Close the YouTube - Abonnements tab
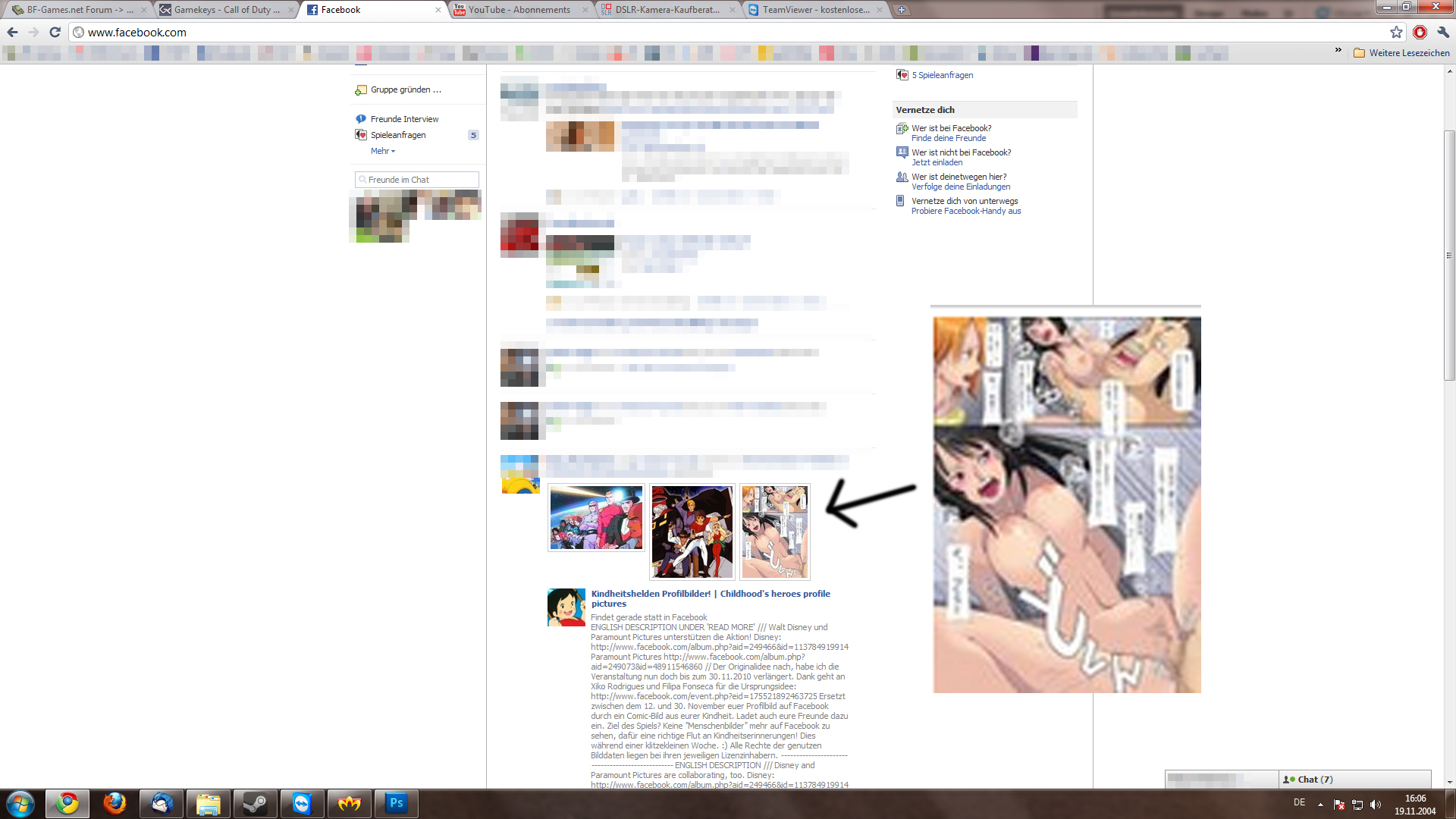Viewport: 1456px width, 819px height. point(585,10)
